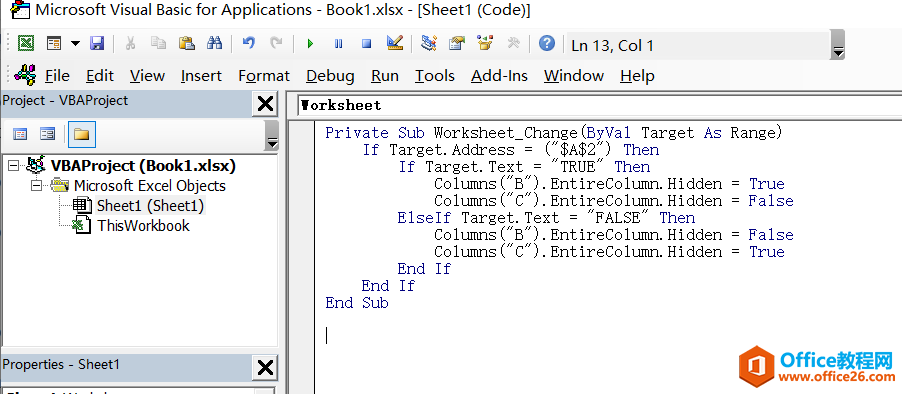Open the Object Browser toolbar icon

click(486, 44)
